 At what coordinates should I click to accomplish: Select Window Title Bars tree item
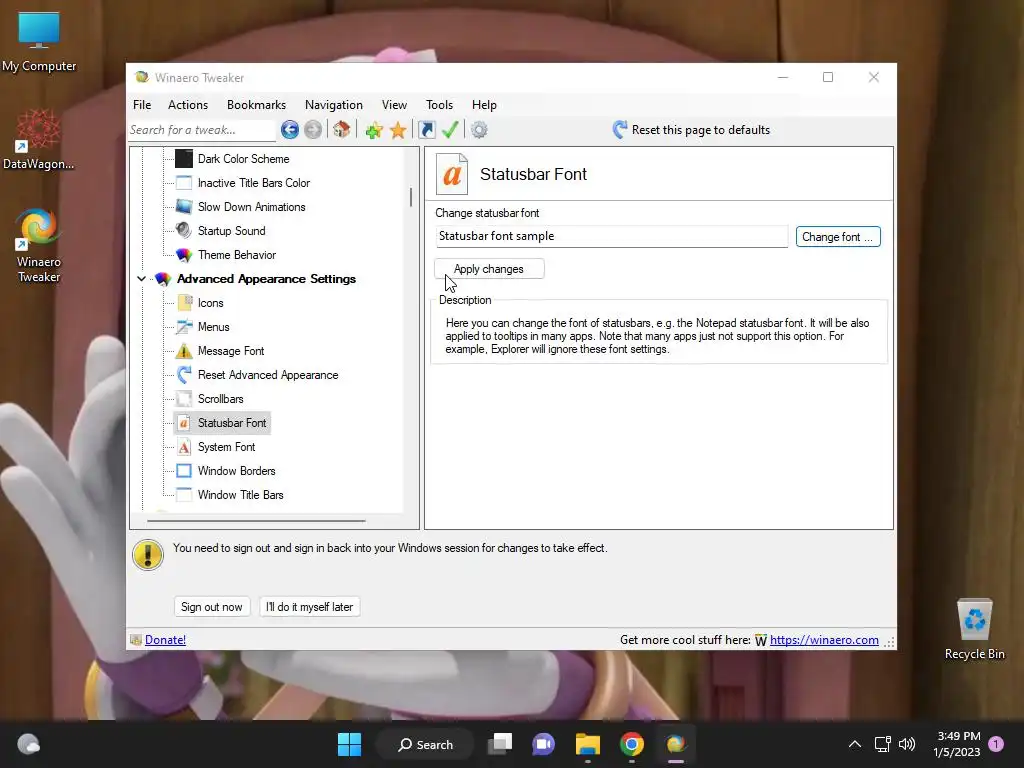click(x=240, y=495)
